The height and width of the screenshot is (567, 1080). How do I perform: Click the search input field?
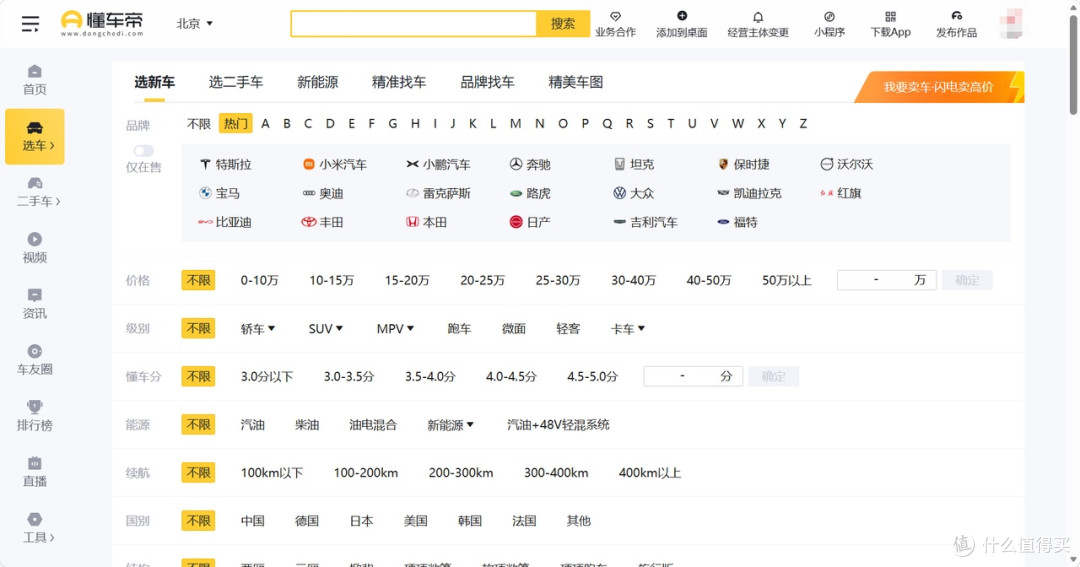click(x=413, y=23)
